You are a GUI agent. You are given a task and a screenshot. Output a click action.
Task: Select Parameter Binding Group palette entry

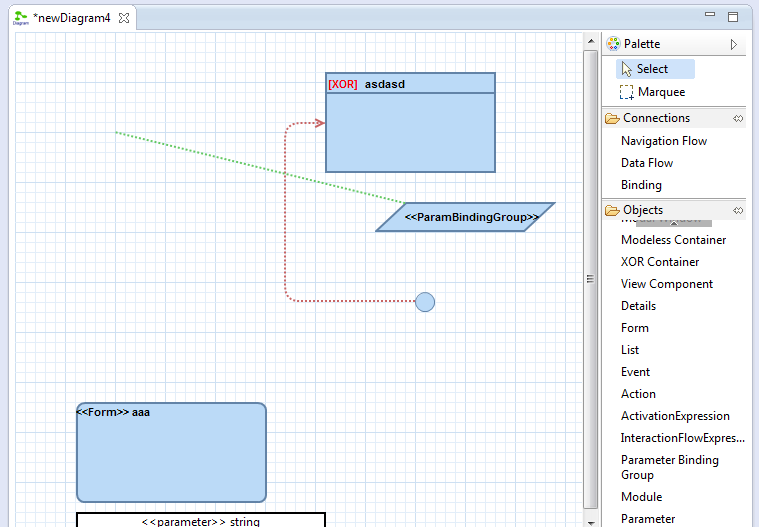[669, 467]
